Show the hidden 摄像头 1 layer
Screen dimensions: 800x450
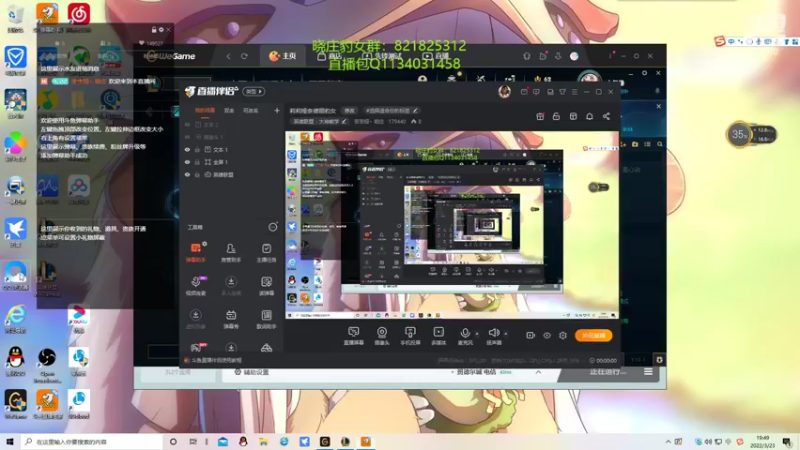[187, 137]
